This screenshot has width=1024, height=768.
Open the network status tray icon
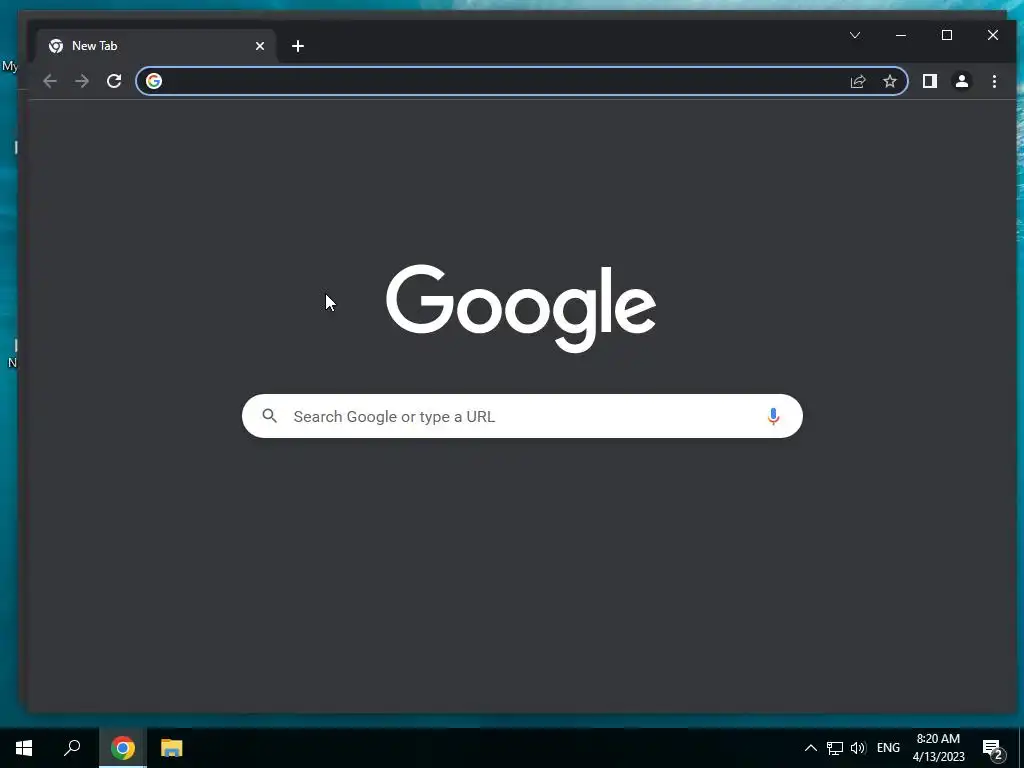point(835,748)
